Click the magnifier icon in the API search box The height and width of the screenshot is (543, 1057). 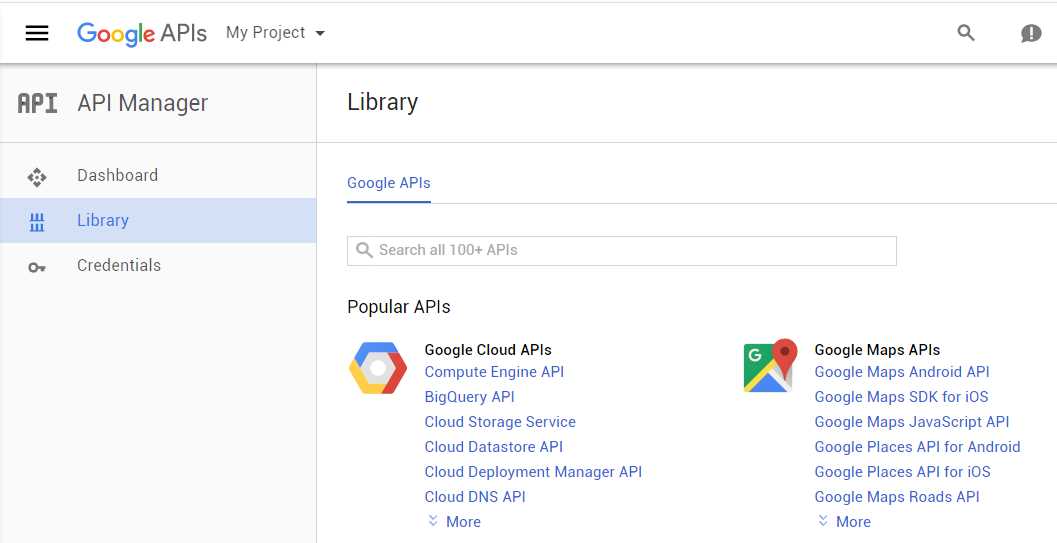(364, 251)
